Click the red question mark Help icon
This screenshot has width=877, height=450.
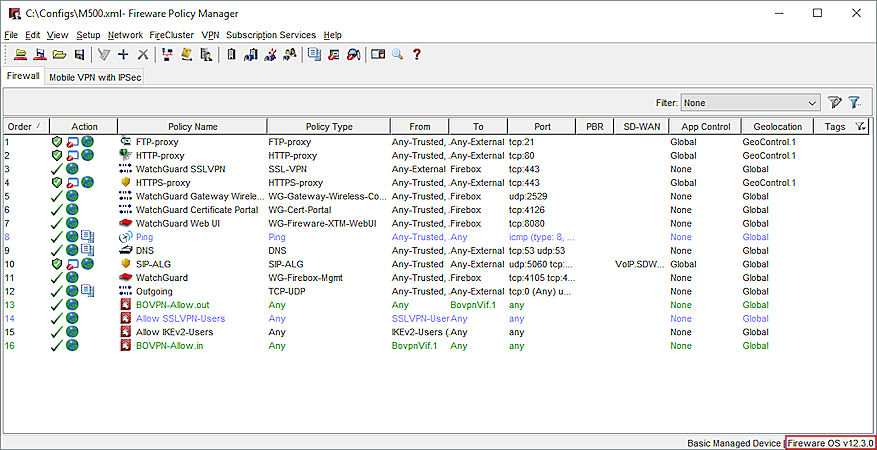(417, 54)
